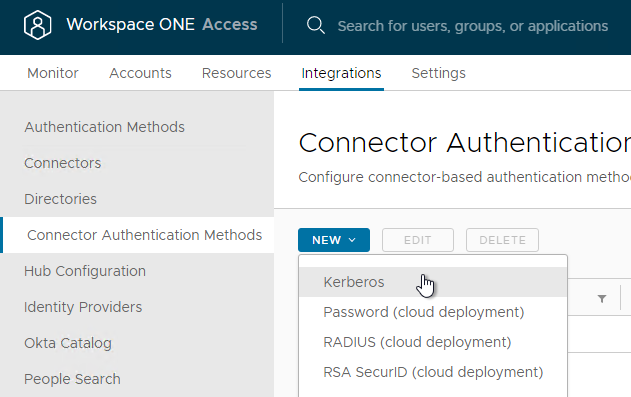Image resolution: width=631 pixels, height=397 pixels.
Task: Click the column filter funnel icon
Action: point(602,298)
